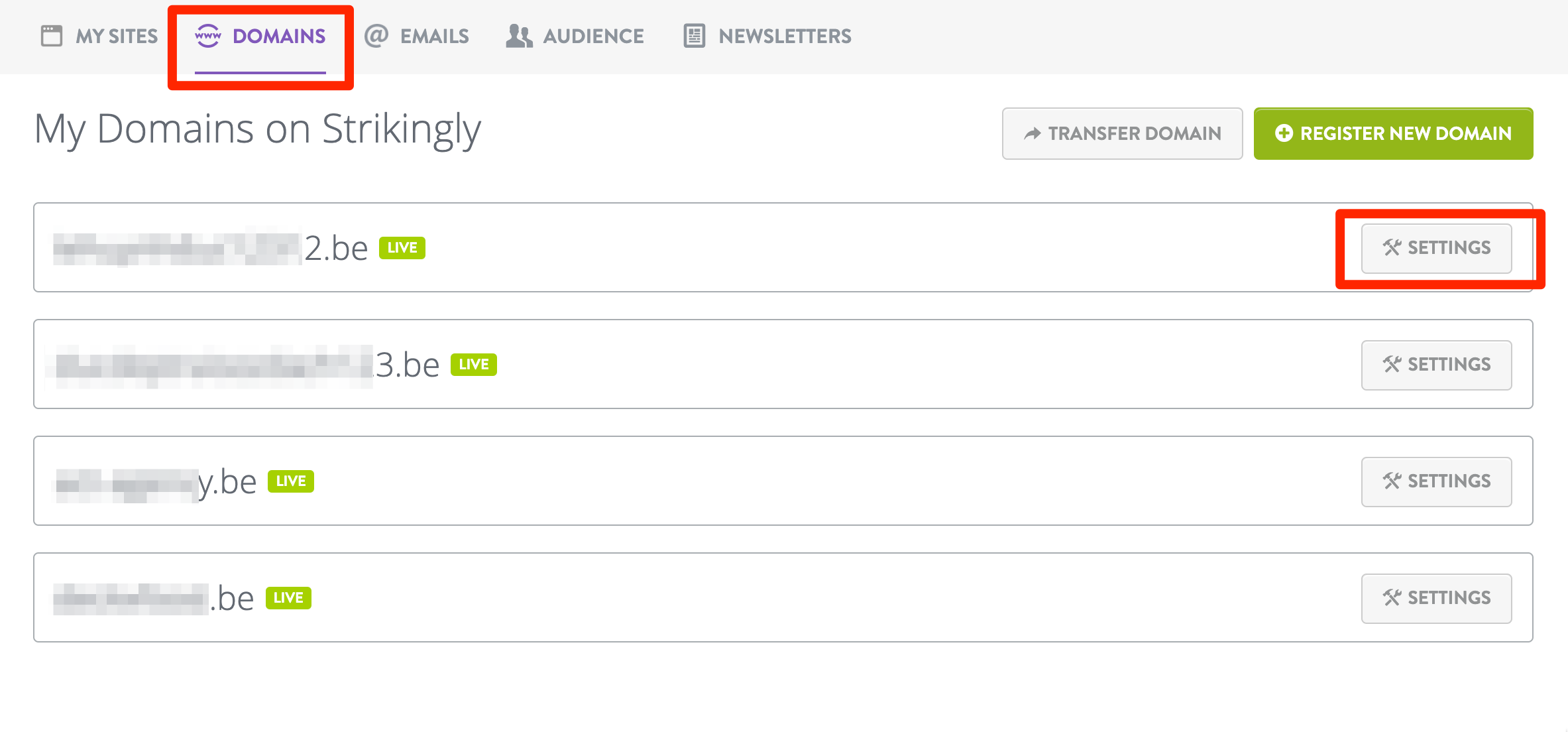Viewport: 1568px width, 732px height.
Task: Open Settings for the last .be domain
Action: pyautogui.click(x=1436, y=598)
